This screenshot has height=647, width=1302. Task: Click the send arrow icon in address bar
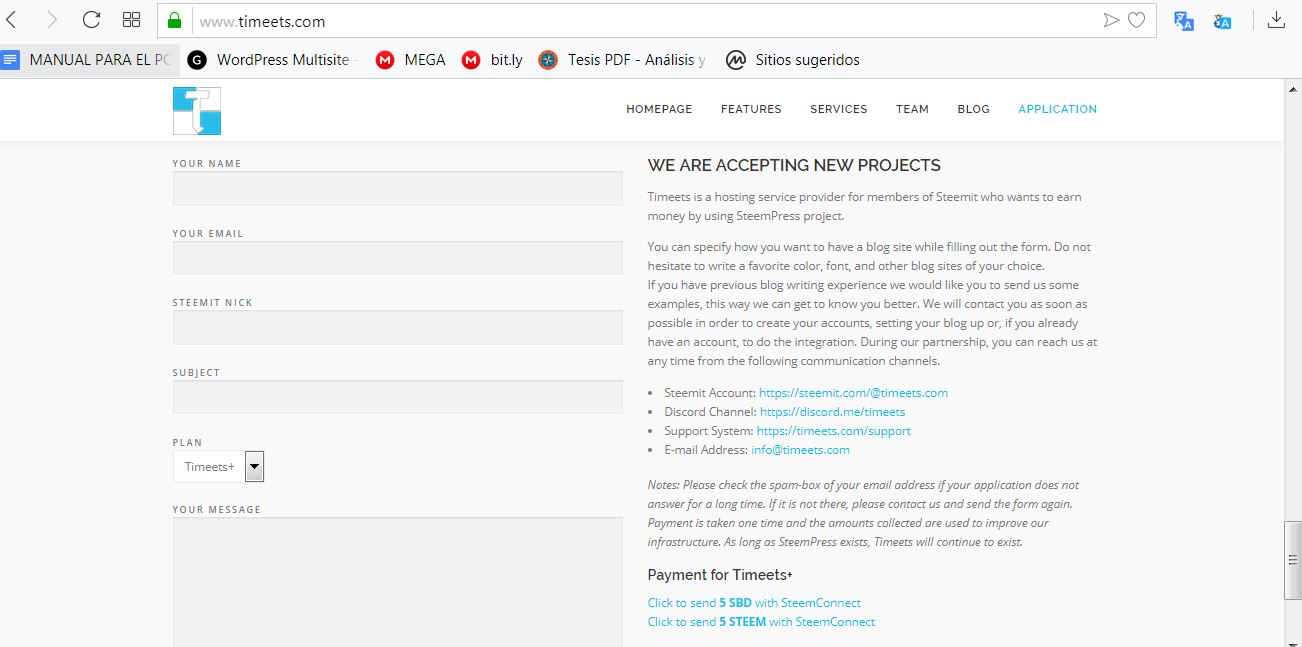(x=1111, y=20)
